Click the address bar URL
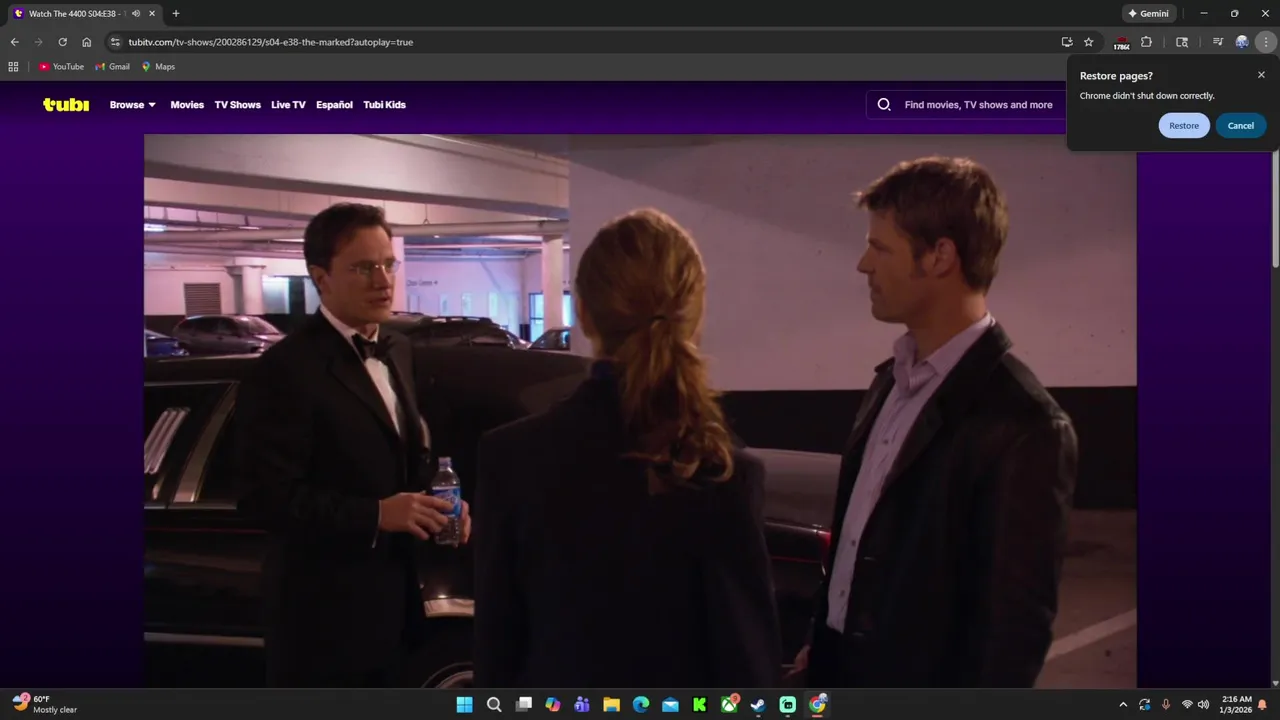Image resolution: width=1280 pixels, height=720 pixels. coord(270,42)
